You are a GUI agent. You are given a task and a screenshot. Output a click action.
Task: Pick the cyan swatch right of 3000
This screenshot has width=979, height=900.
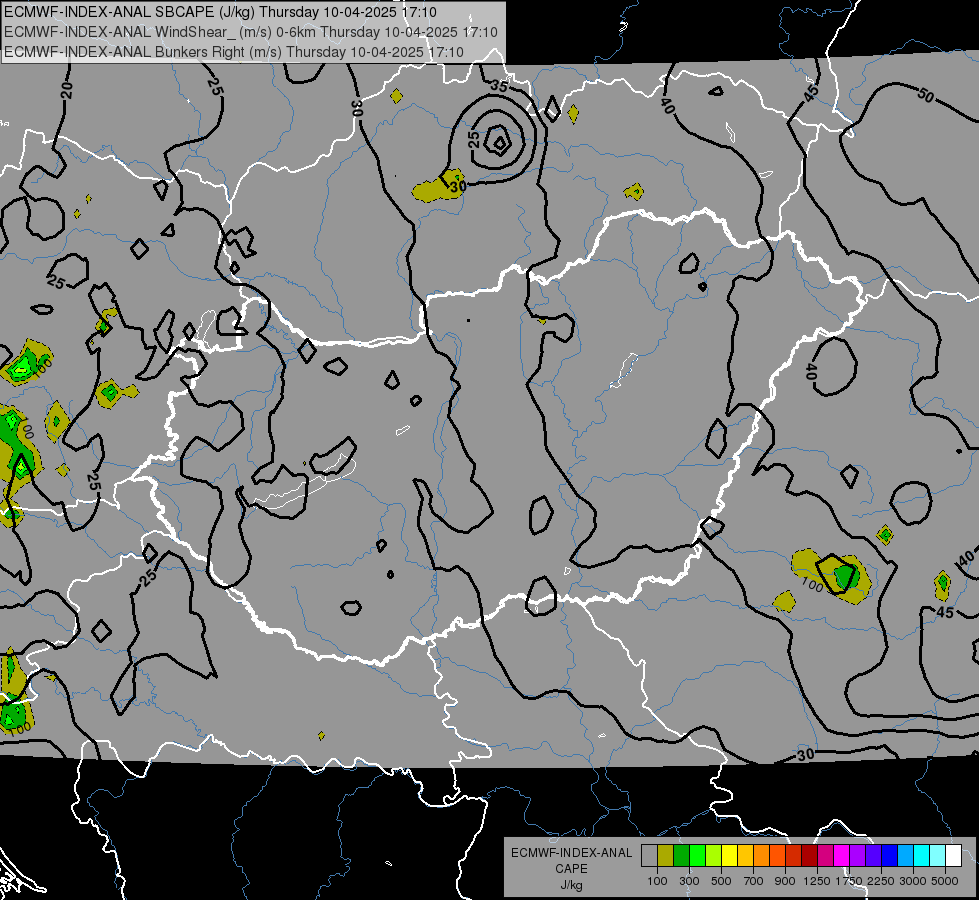click(921, 856)
